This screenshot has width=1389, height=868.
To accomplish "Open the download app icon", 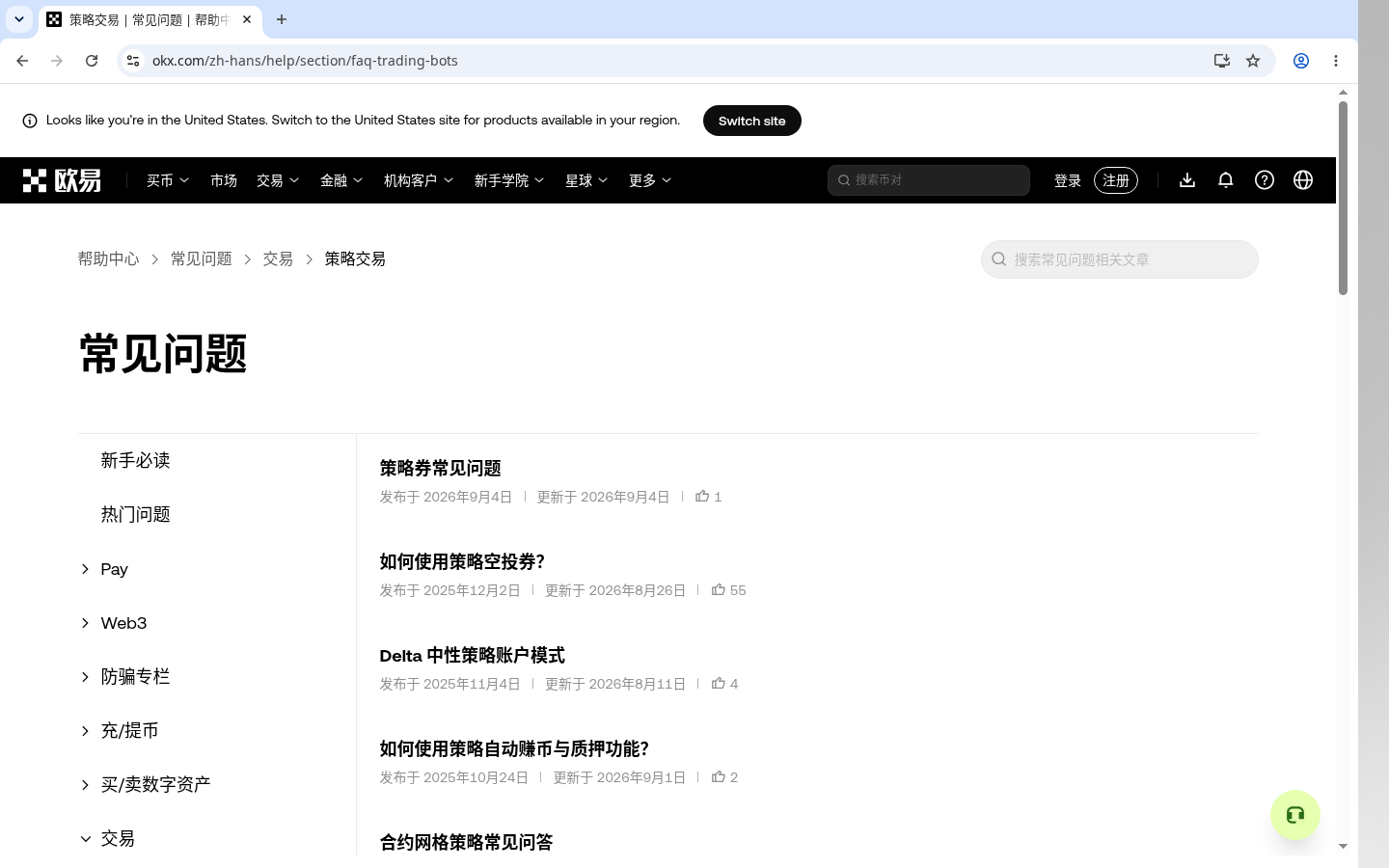I will click(1187, 180).
